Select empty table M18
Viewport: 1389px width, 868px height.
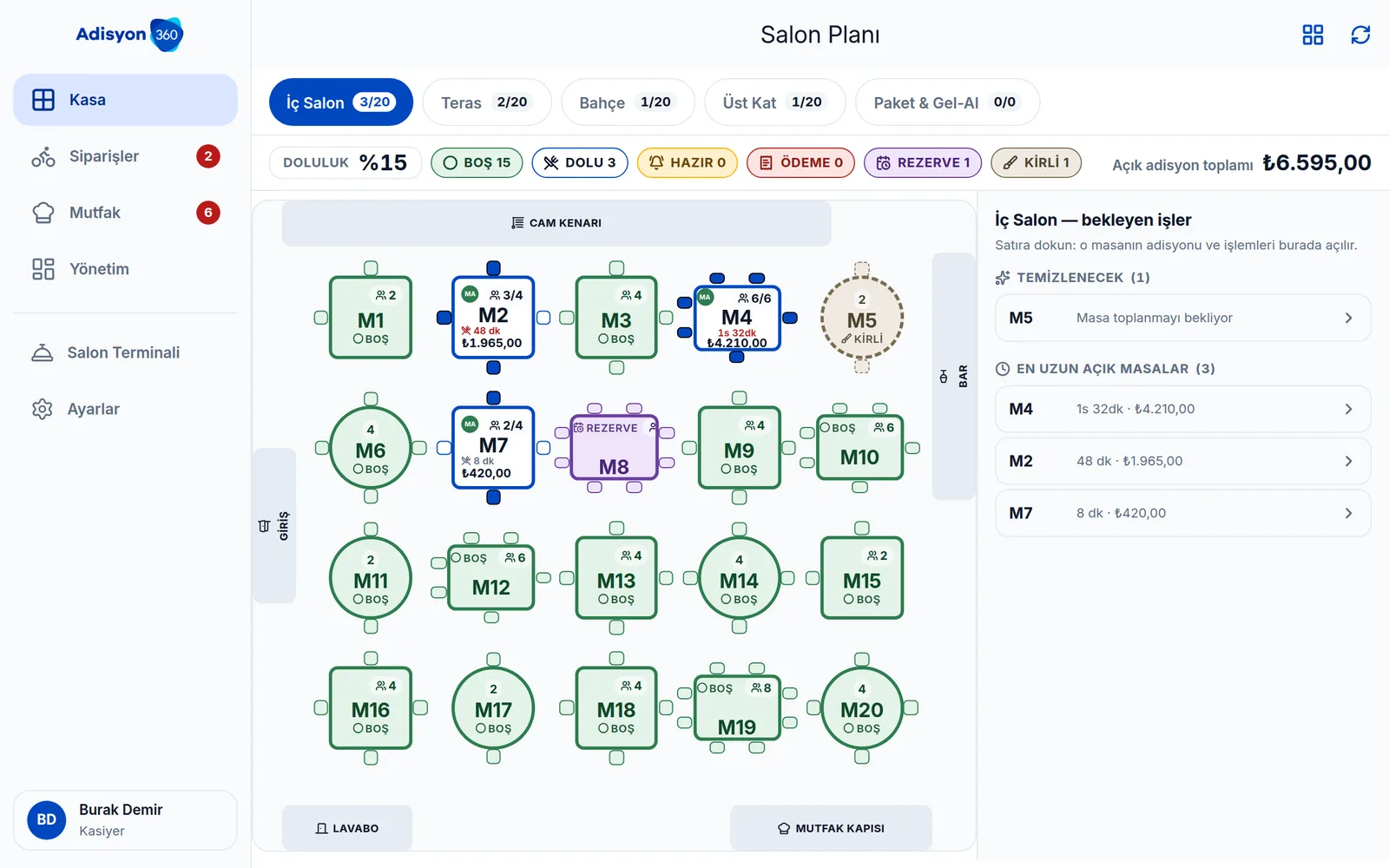click(x=616, y=708)
